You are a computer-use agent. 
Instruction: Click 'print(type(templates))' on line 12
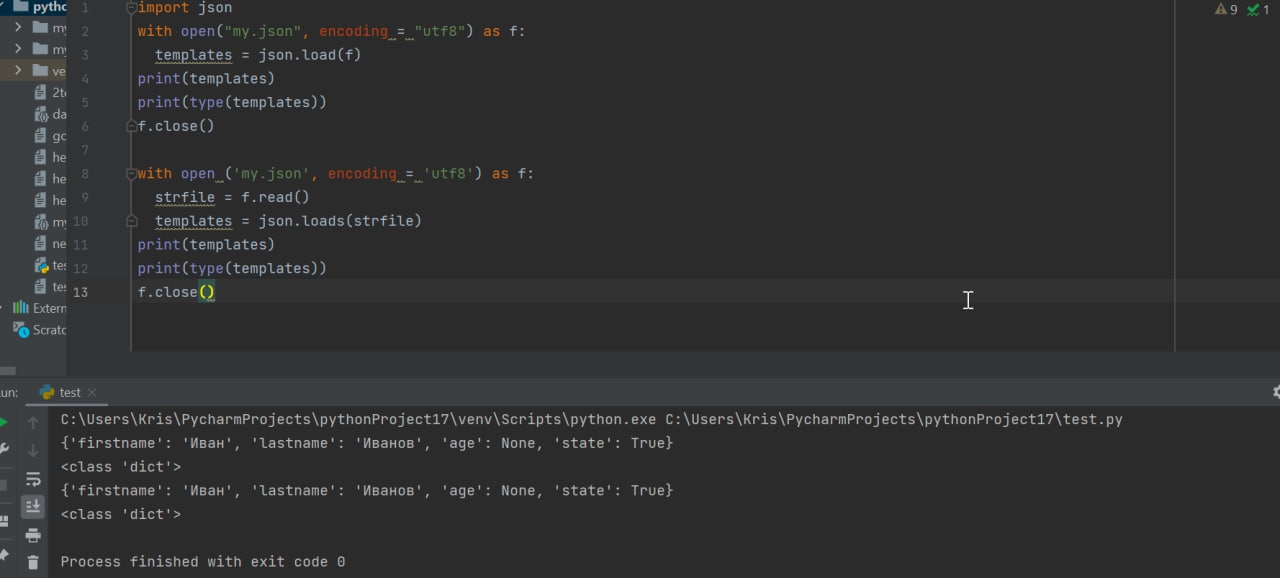pos(232,268)
